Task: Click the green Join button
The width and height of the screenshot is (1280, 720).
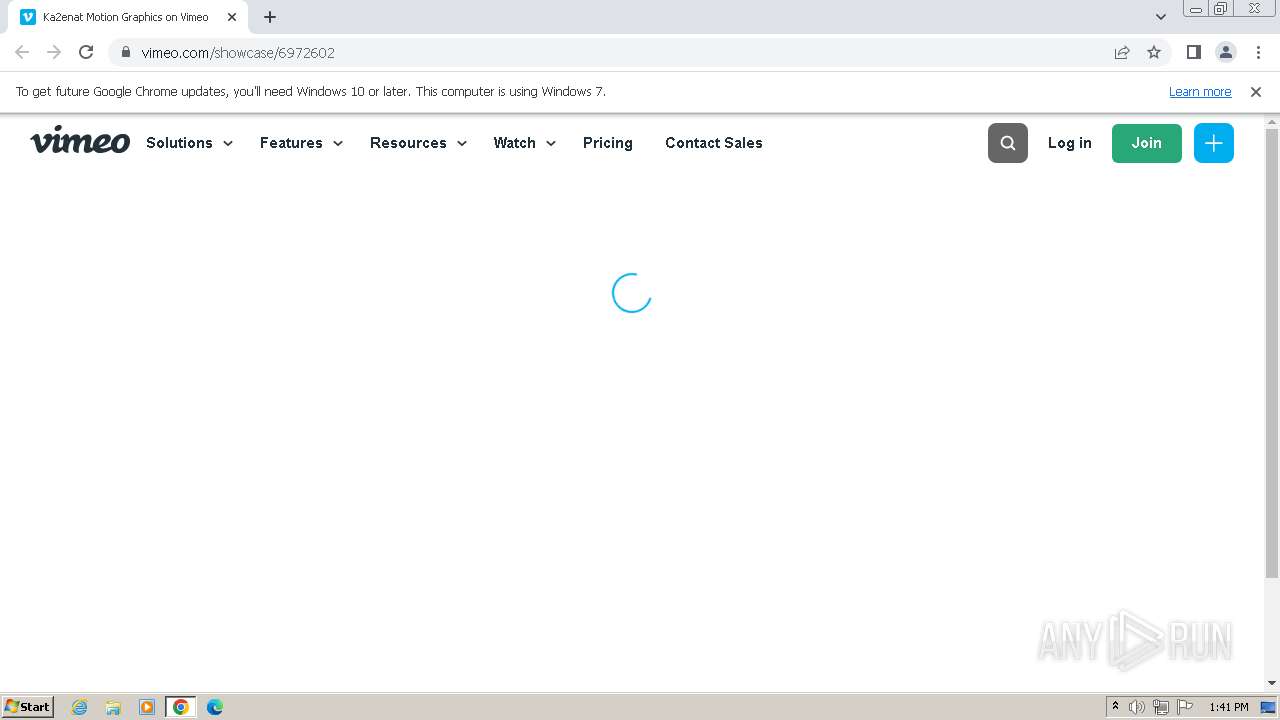Action: [x=1147, y=143]
